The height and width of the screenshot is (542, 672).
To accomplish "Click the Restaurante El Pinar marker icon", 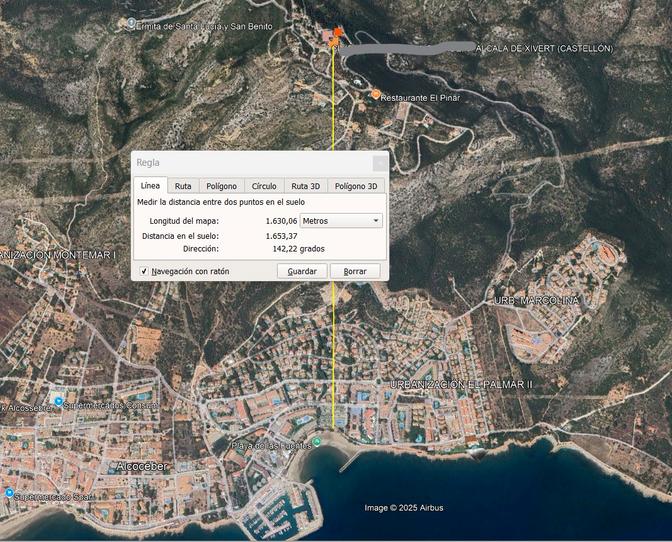I will (x=376, y=95).
